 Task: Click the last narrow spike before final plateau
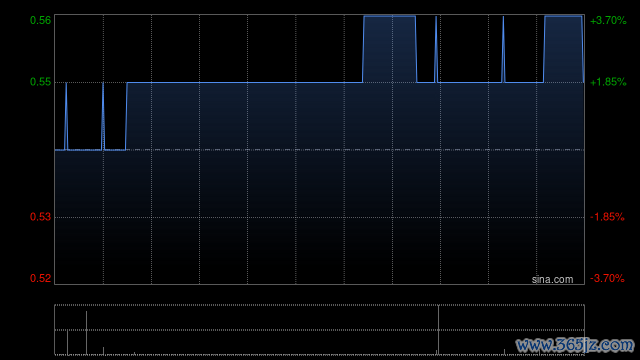503,49
